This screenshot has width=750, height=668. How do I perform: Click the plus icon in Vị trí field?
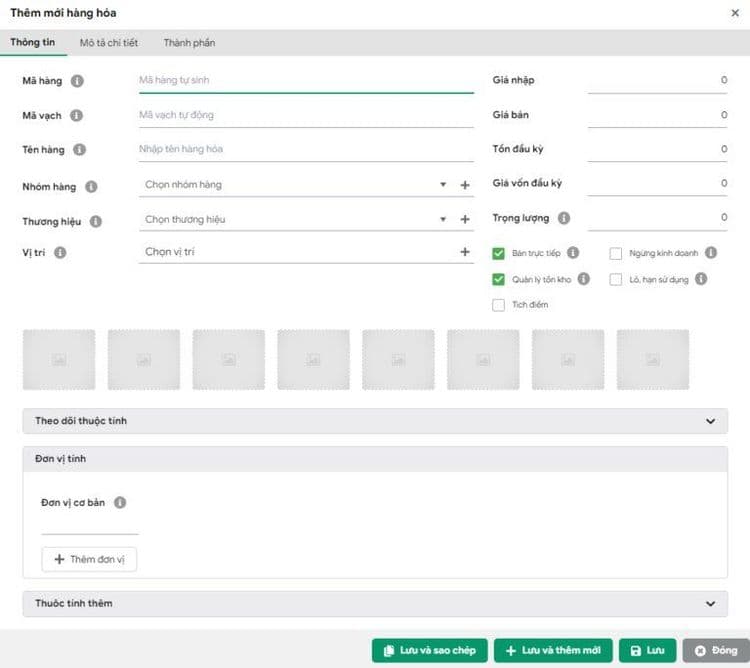point(465,252)
